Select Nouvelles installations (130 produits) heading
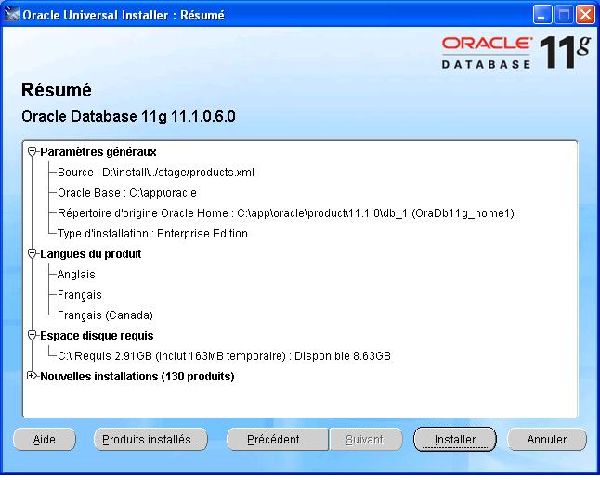This screenshot has height=480, width=600. tap(137, 376)
